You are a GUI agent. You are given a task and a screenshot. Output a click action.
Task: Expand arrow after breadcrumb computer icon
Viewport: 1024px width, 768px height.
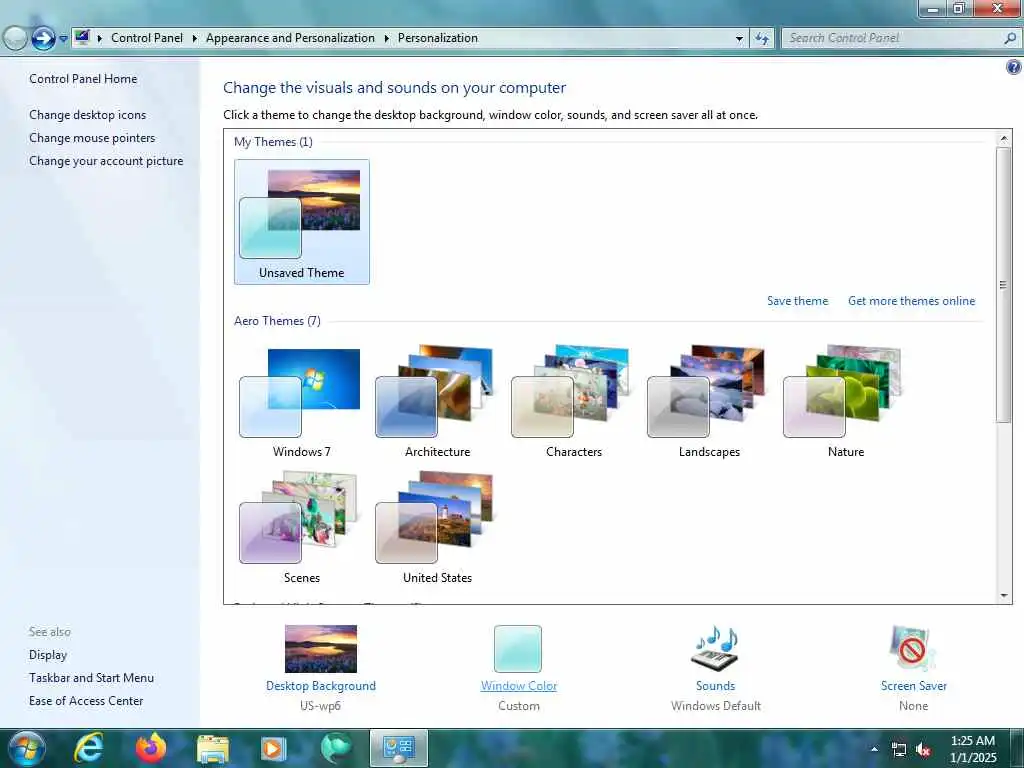point(100,39)
